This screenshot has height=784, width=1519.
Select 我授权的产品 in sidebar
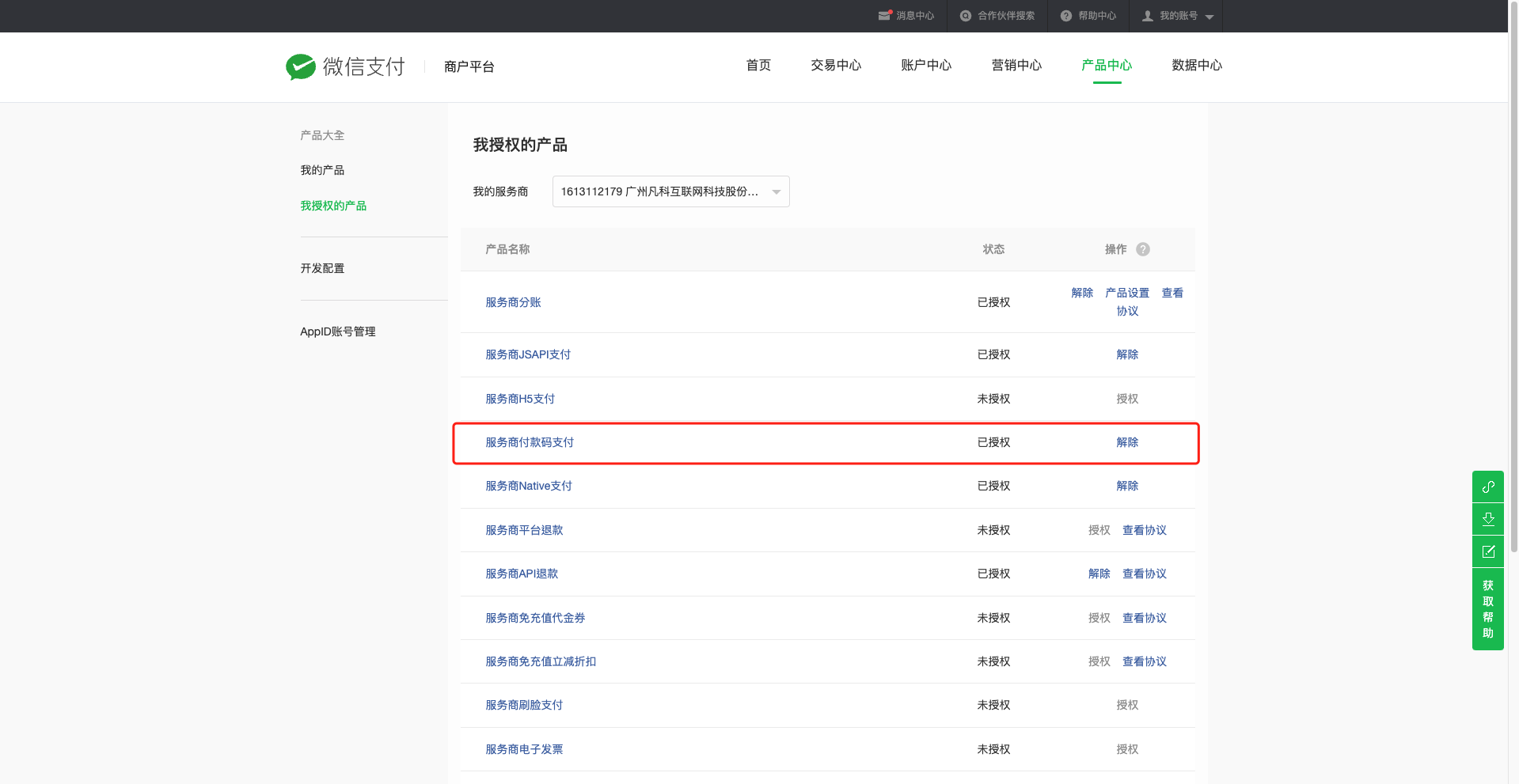[333, 206]
